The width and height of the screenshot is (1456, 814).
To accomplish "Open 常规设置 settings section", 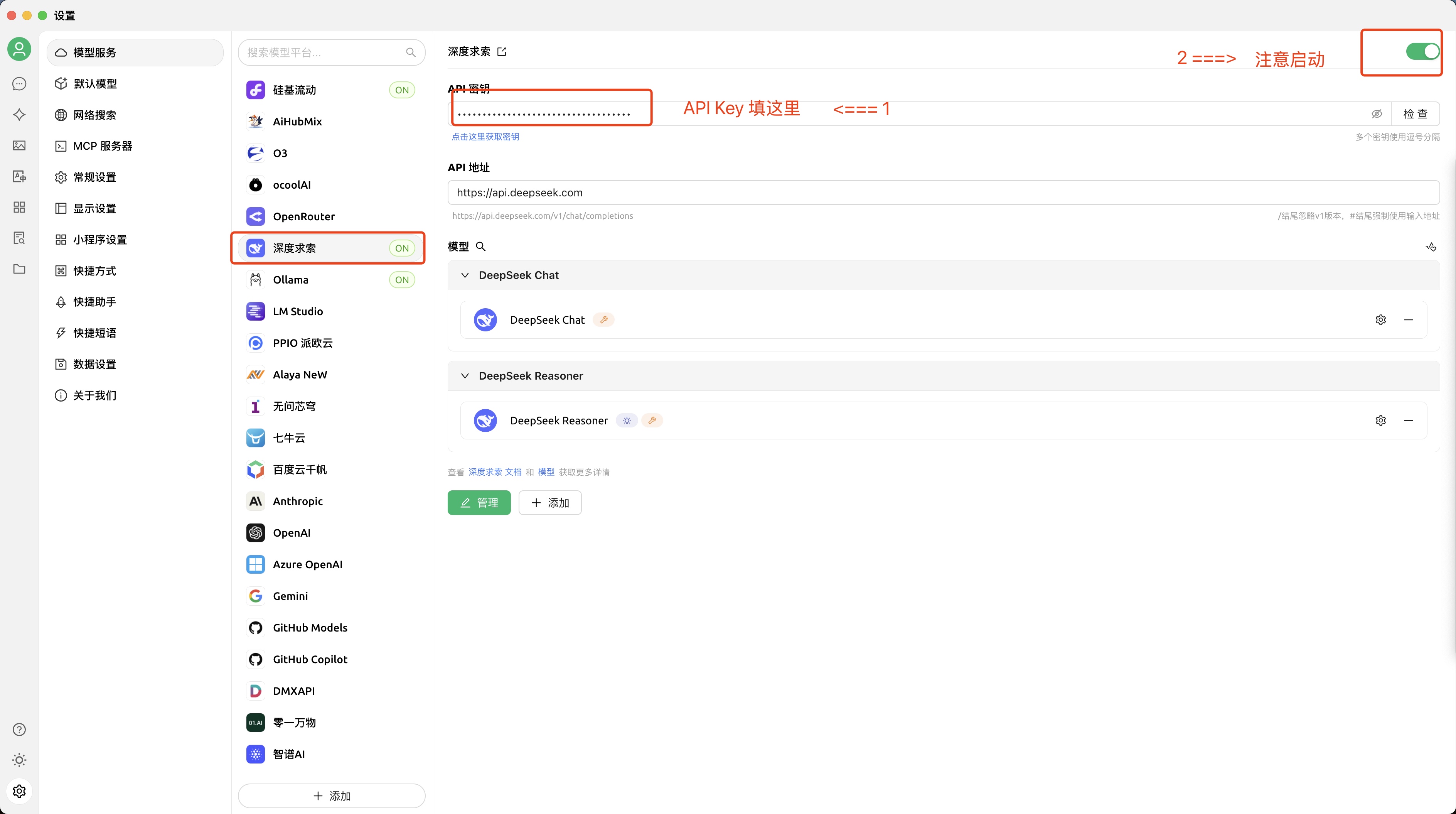I will click(135, 177).
